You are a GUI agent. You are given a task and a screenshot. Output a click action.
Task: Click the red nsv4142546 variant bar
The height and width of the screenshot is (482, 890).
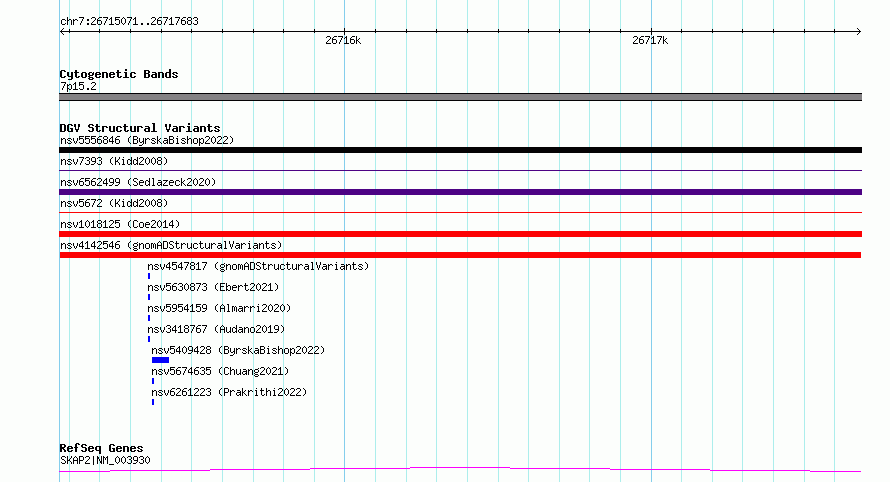point(460,255)
